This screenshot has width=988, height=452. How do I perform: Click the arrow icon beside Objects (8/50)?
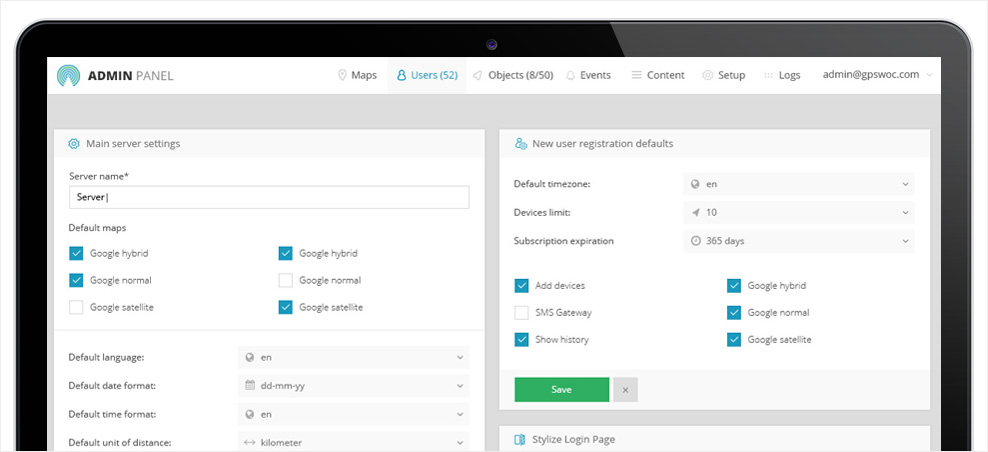pos(478,76)
